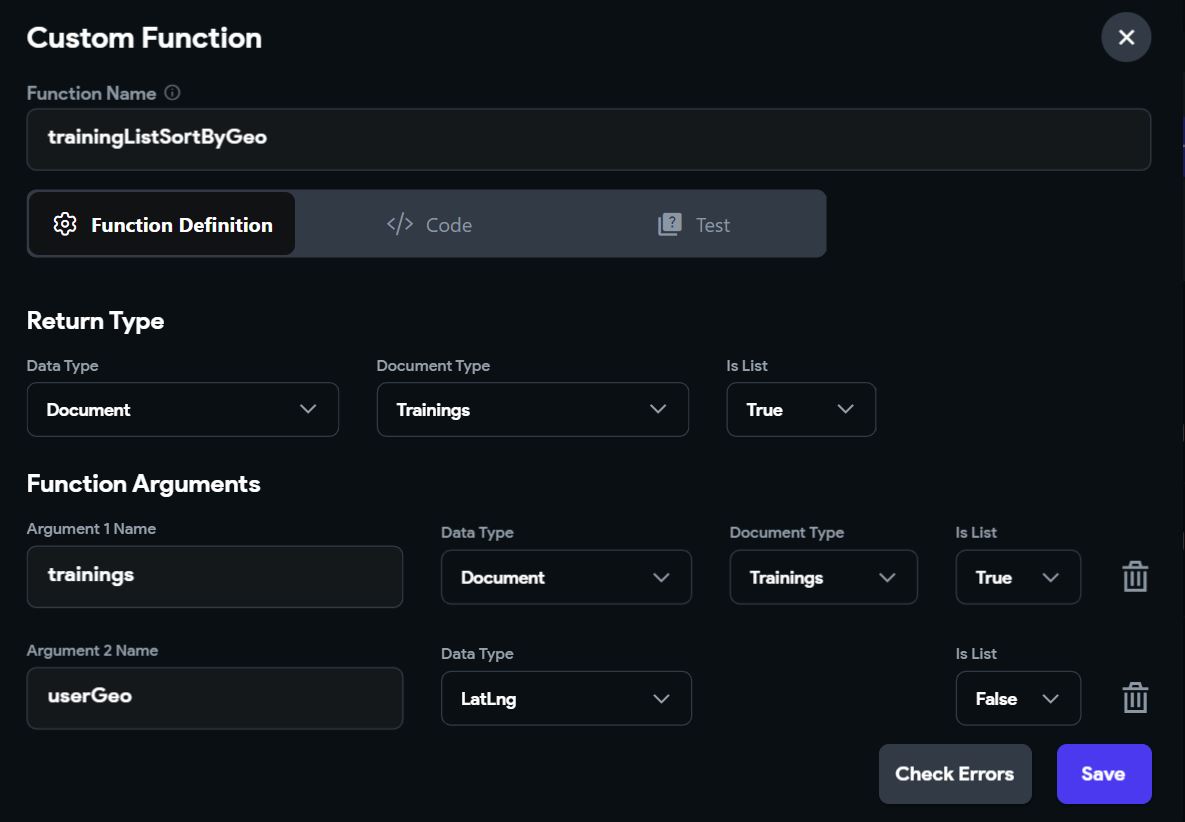Open the Return Type Data Type dropdown

183,409
